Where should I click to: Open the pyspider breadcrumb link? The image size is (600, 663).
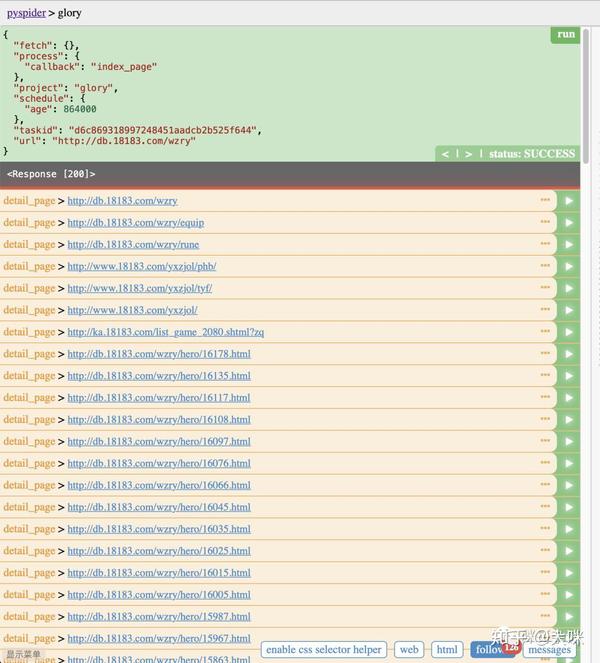[x=26, y=13]
